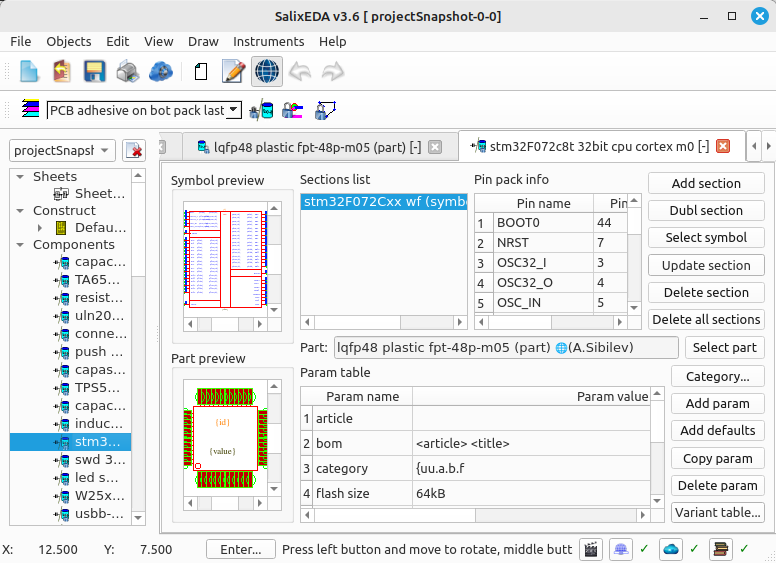This screenshot has width=776, height=563.
Task: Select the TPS5... component in the tree
Action: (x=90, y=388)
